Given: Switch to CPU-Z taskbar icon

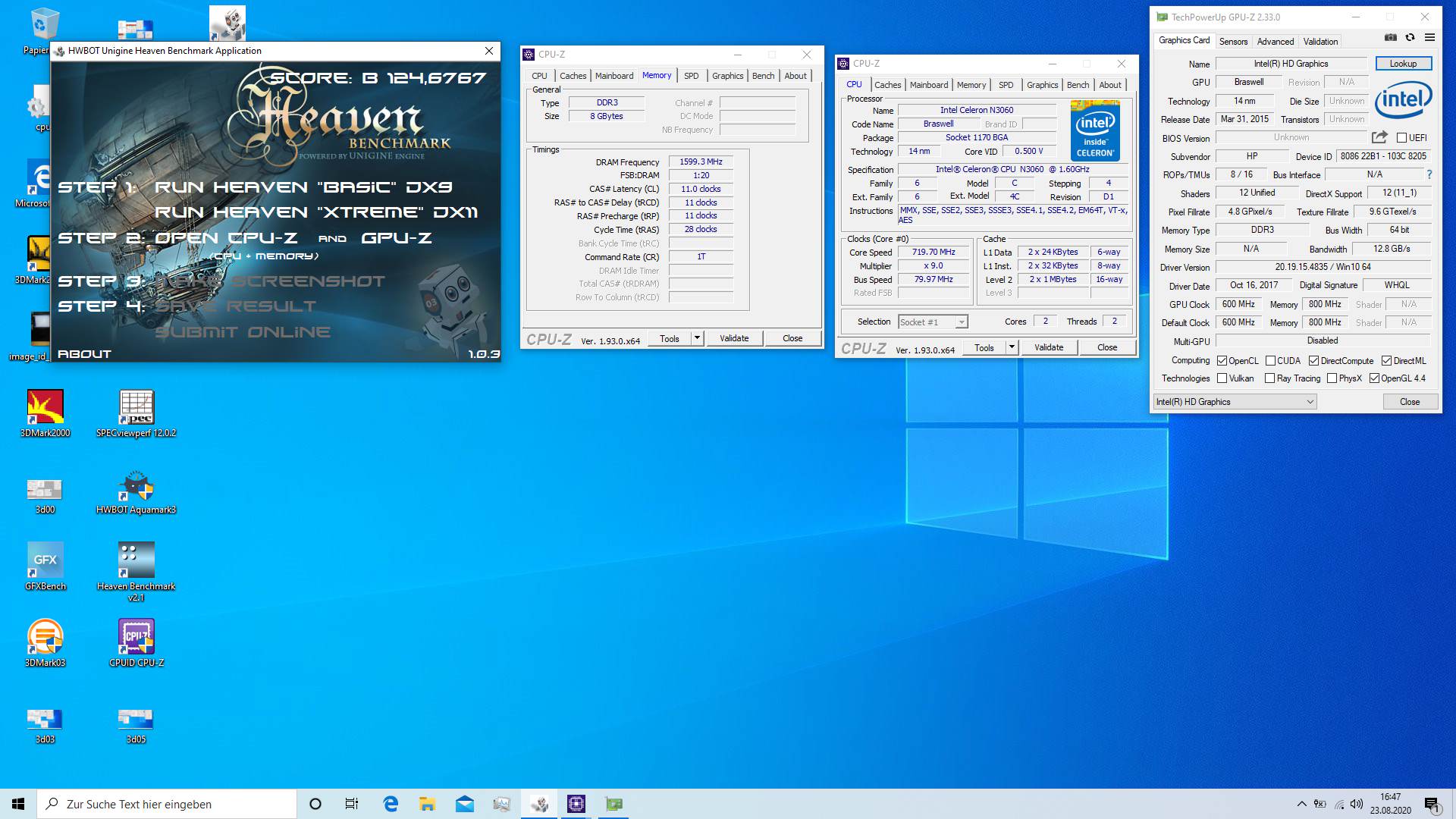Looking at the screenshot, I should point(576,804).
